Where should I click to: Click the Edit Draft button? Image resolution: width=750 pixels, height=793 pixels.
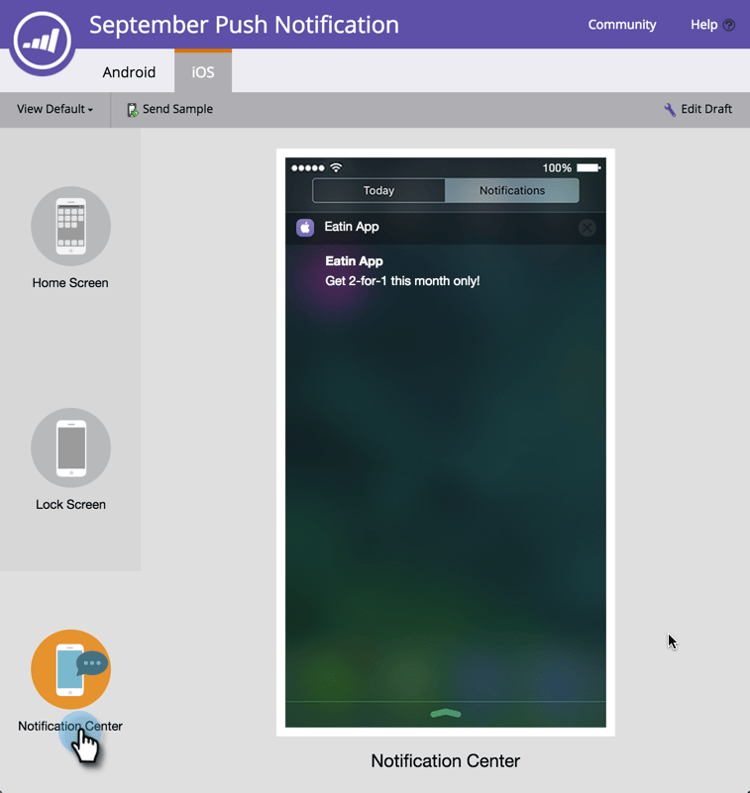698,109
